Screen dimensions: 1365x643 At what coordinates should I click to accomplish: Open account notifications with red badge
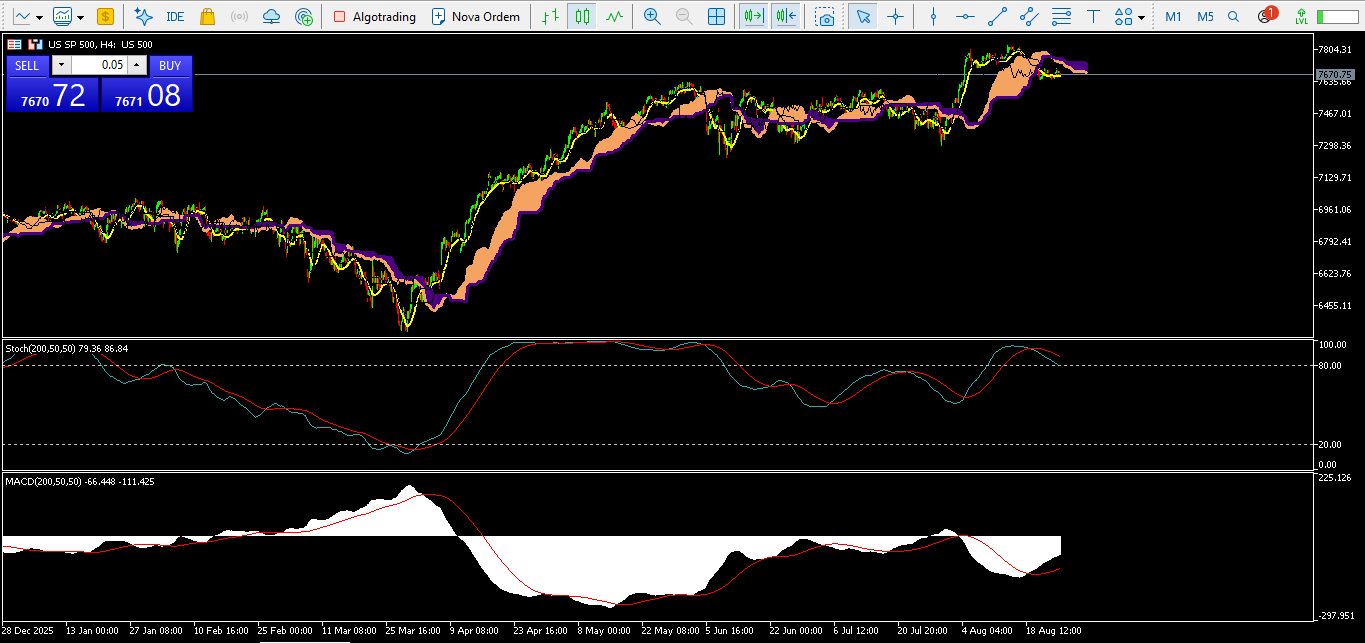(x=1266, y=15)
